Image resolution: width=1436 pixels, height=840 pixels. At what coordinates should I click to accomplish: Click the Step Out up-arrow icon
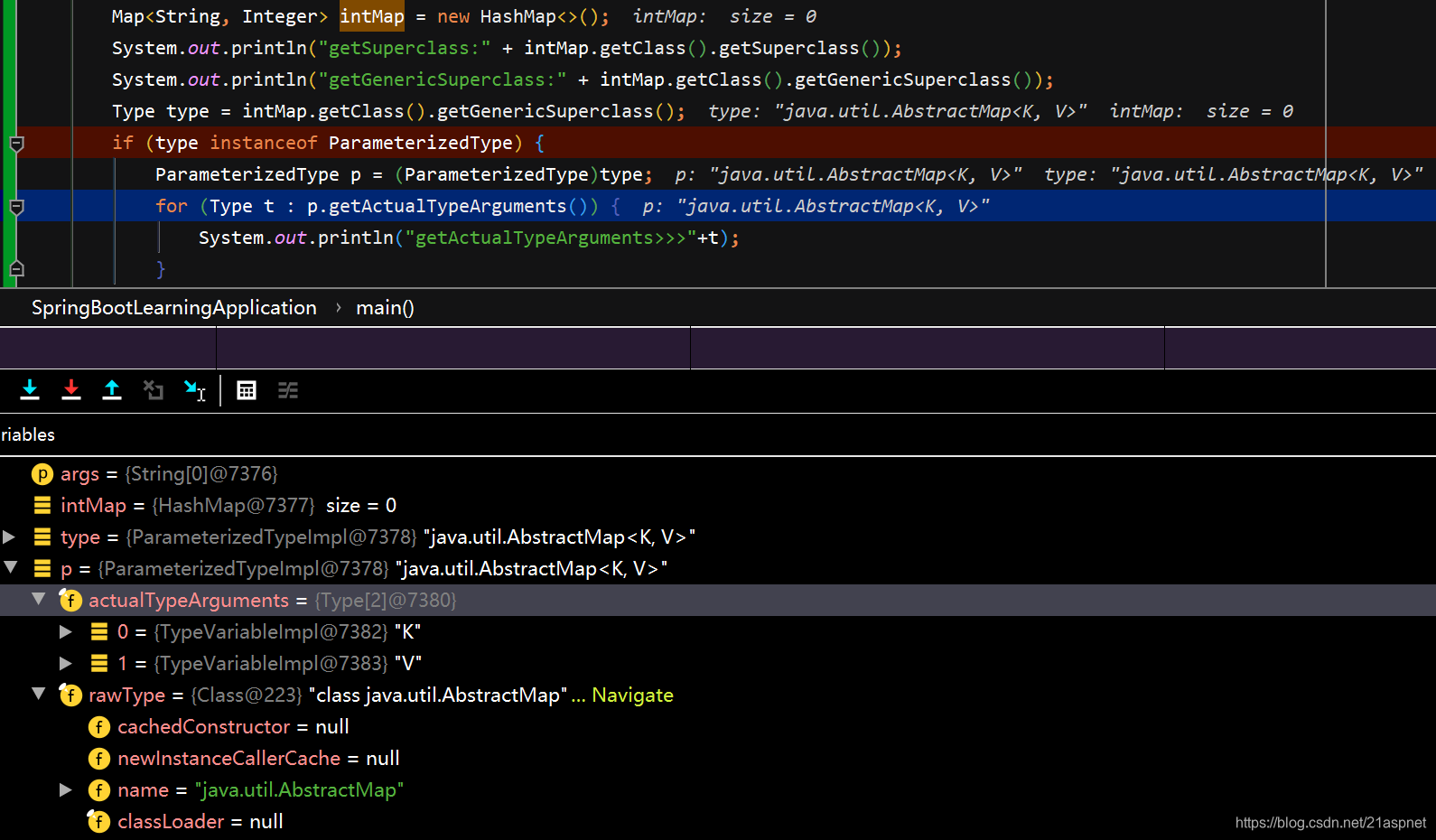click(112, 390)
